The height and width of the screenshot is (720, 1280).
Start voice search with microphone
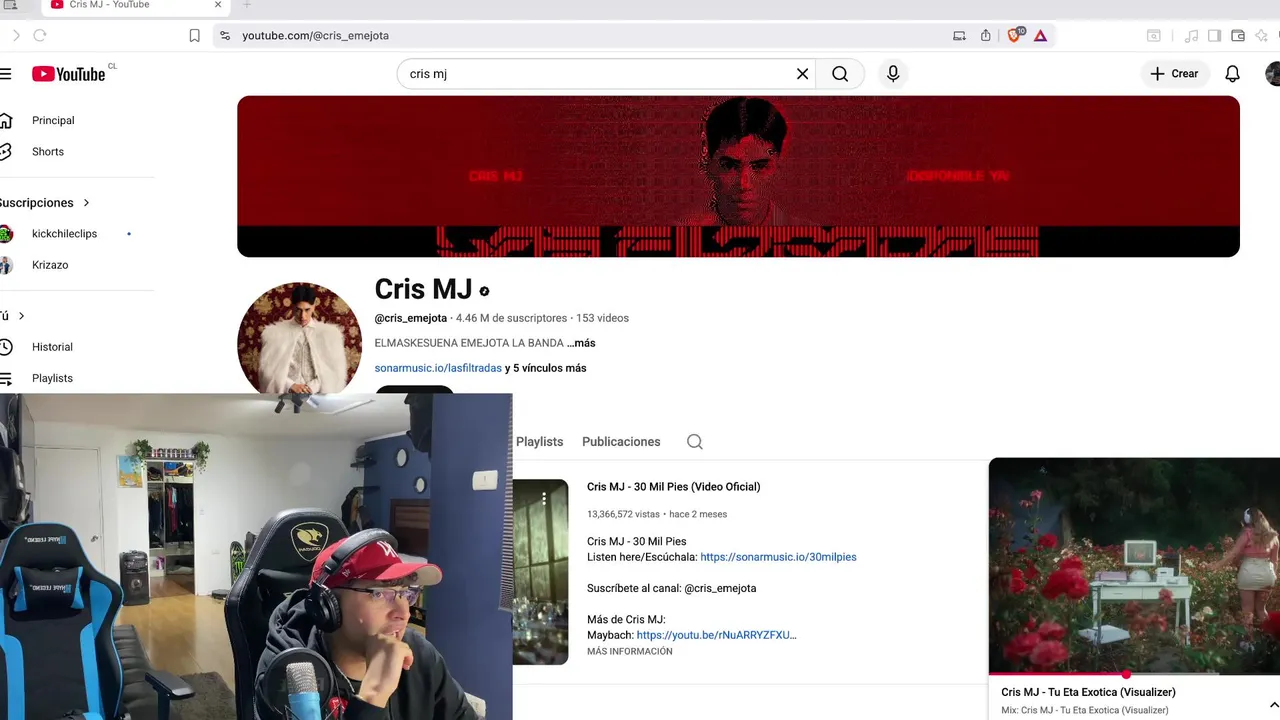(893, 74)
